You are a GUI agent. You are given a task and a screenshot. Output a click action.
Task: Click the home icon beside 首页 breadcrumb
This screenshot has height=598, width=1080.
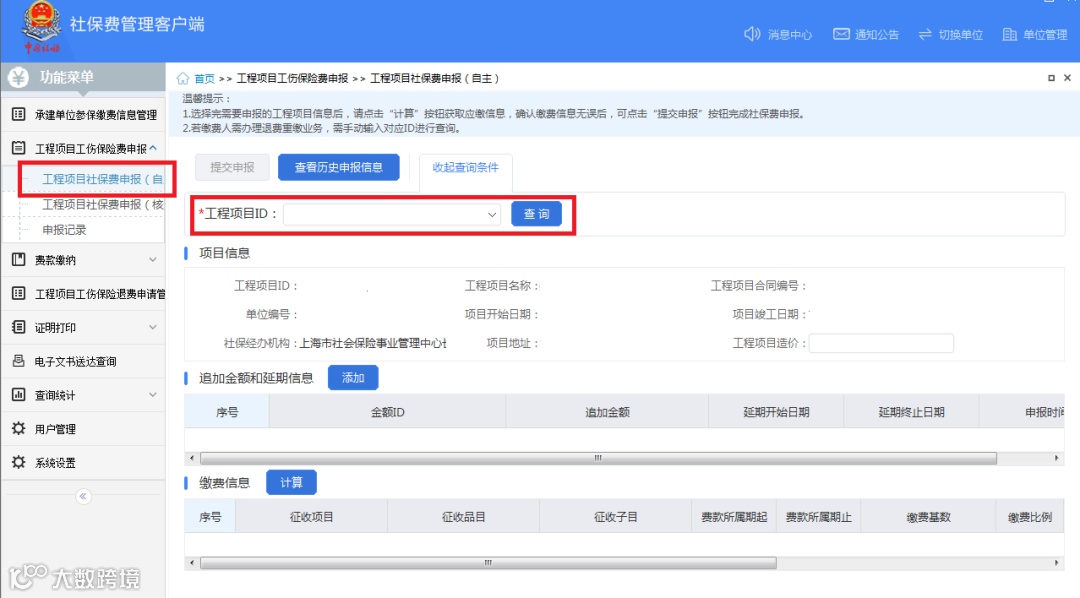(183, 78)
